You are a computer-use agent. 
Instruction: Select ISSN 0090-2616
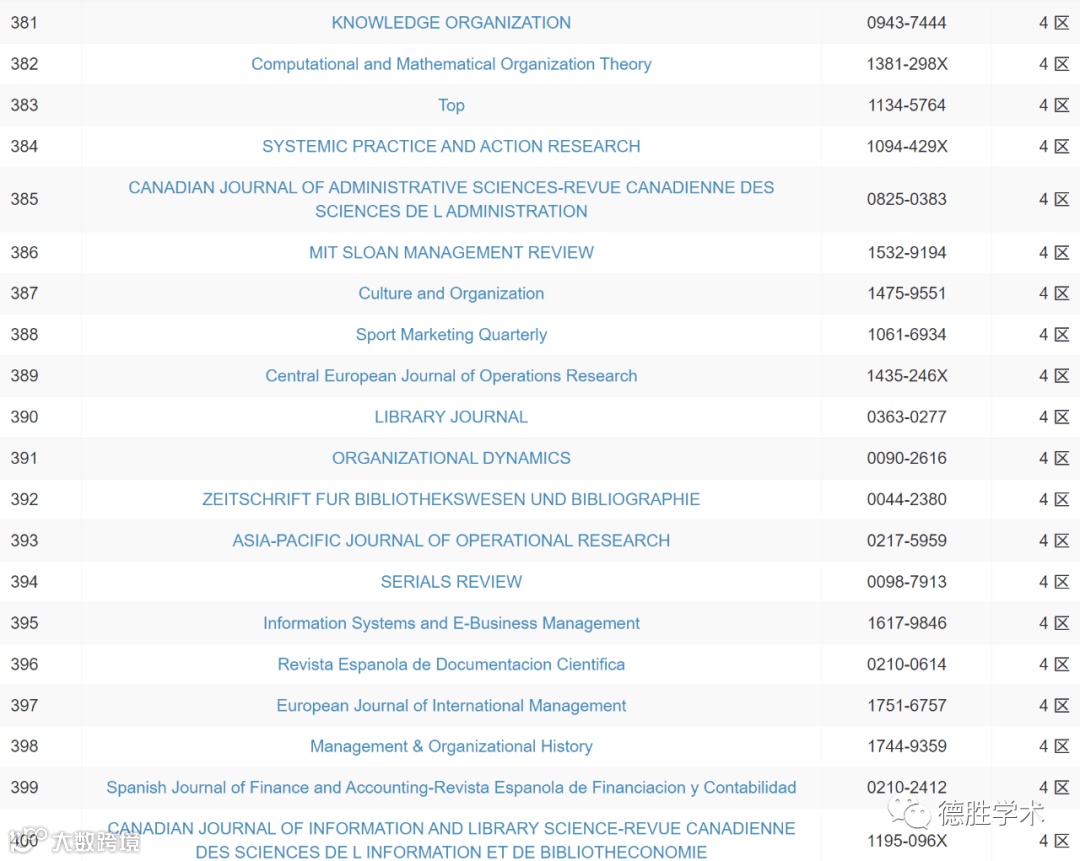click(x=906, y=458)
